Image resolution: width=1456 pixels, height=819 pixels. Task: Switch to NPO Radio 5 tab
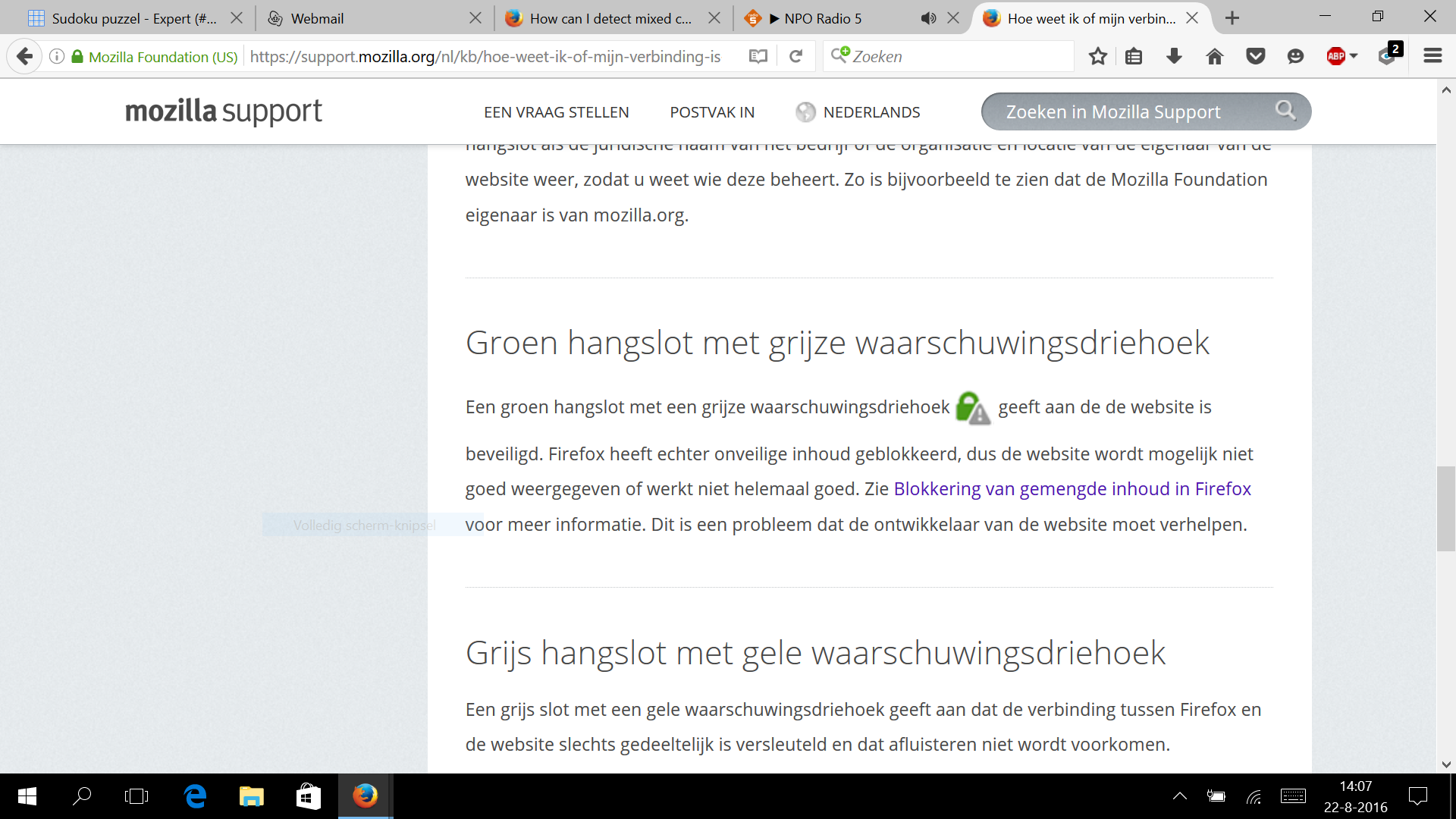point(823,18)
